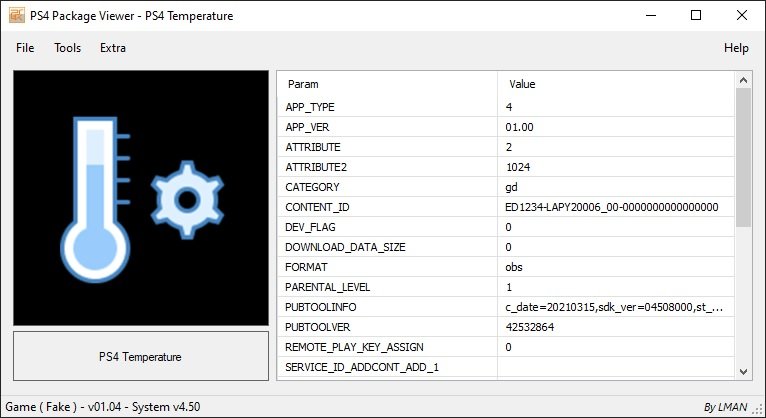Open the Tools menu
The image size is (766, 418).
pyautogui.click(x=67, y=48)
